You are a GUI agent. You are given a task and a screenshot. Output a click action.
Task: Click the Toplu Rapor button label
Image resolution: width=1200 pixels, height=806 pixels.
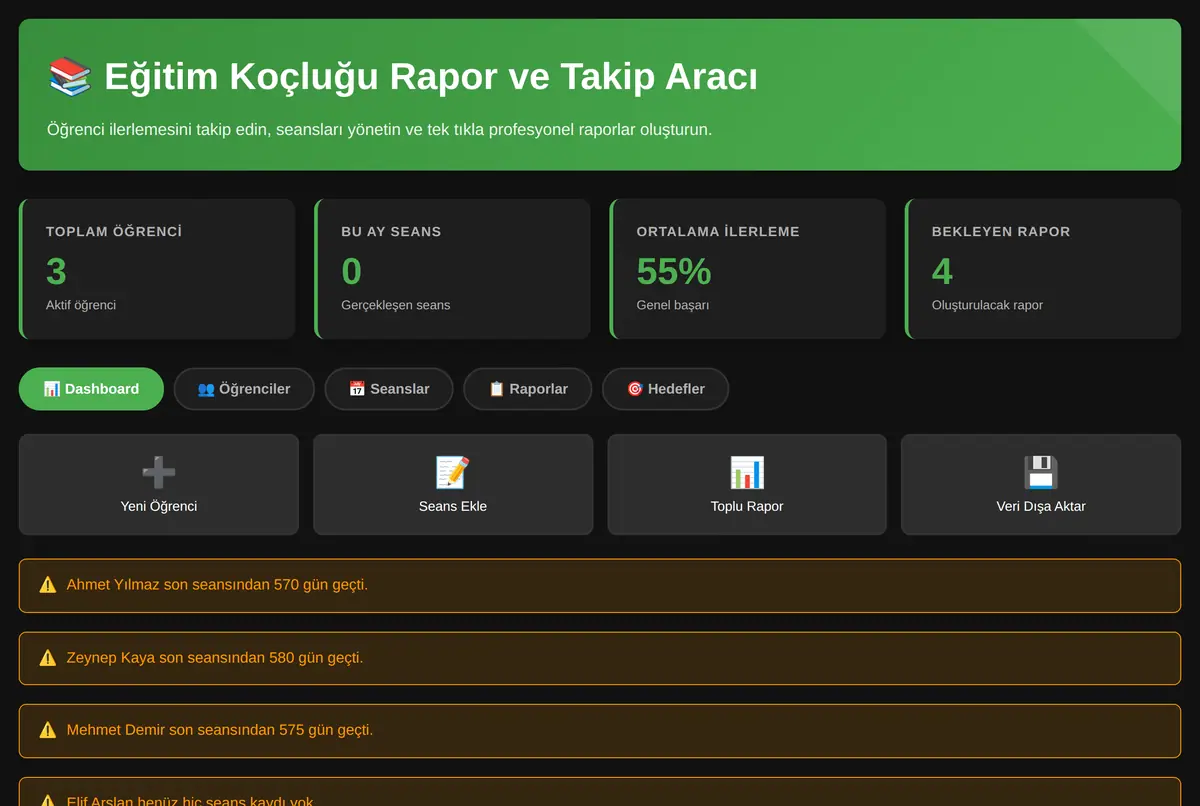[x=747, y=506]
